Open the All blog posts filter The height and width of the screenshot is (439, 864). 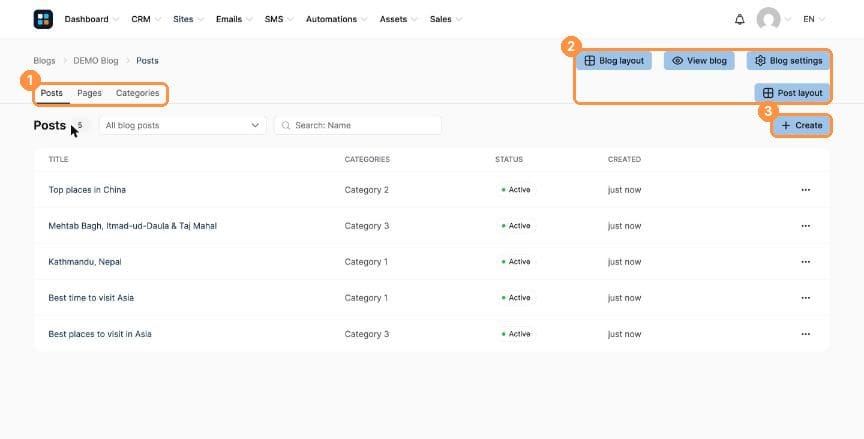coord(182,125)
